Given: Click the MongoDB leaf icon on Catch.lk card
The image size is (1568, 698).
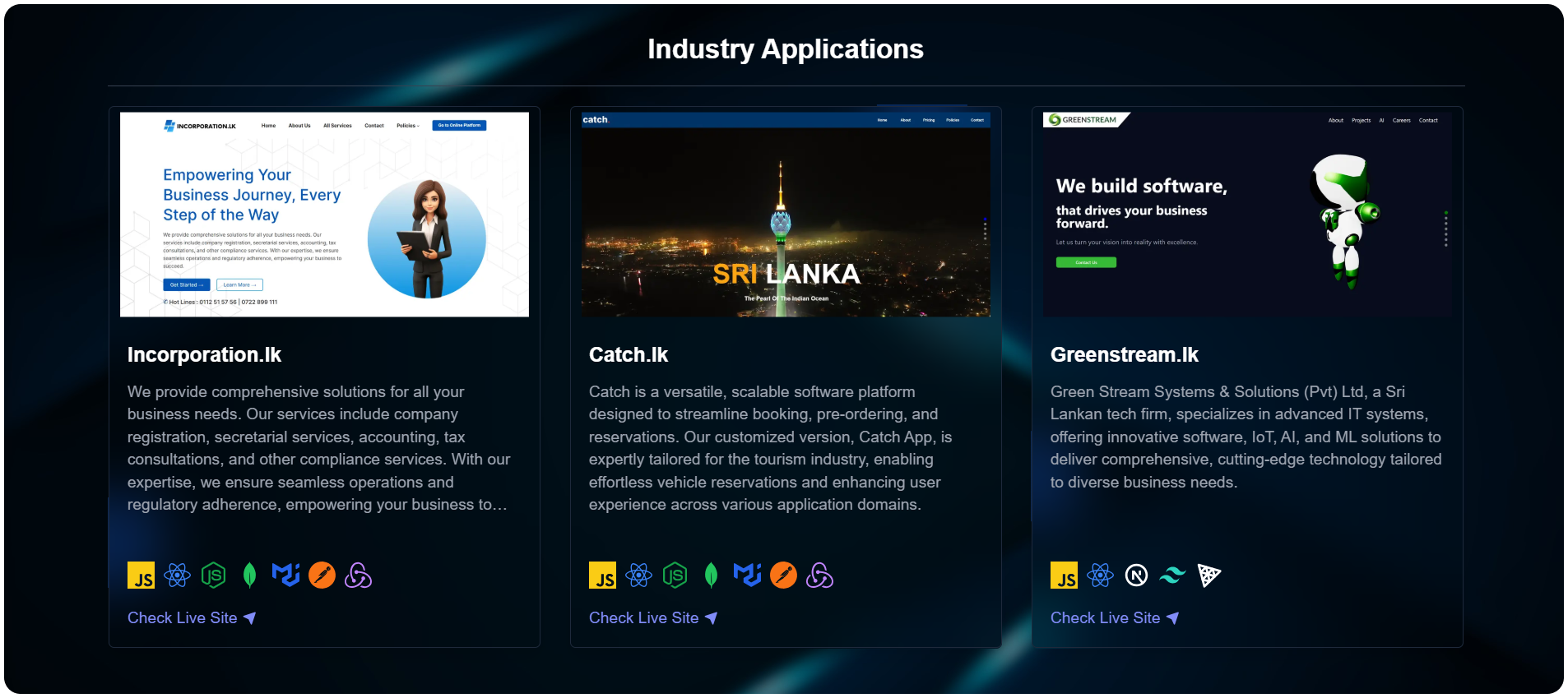Looking at the screenshot, I should pyautogui.click(x=711, y=576).
